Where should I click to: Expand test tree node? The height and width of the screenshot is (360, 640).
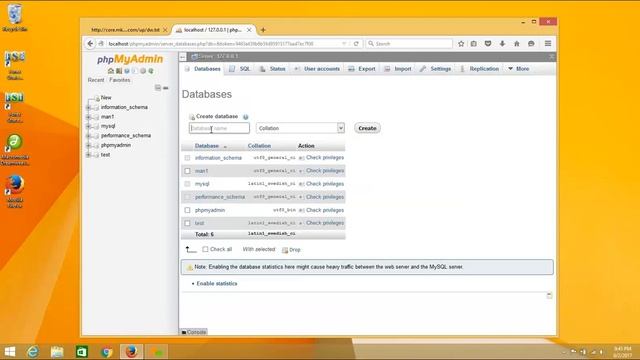click(x=89, y=155)
